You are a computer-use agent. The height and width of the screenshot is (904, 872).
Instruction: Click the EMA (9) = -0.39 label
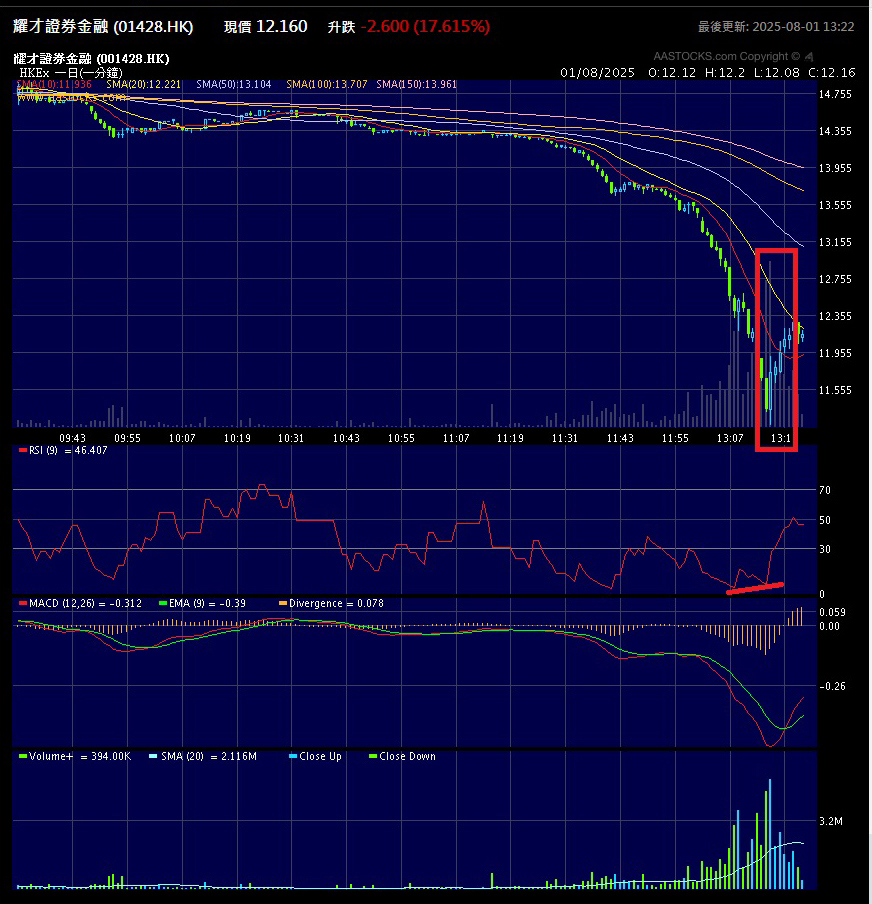(x=207, y=604)
